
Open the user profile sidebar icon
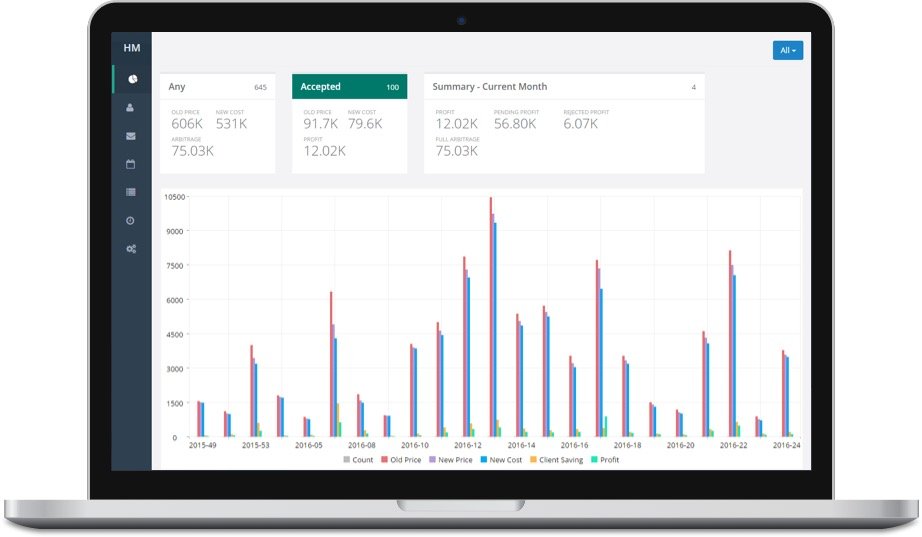tap(130, 108)
